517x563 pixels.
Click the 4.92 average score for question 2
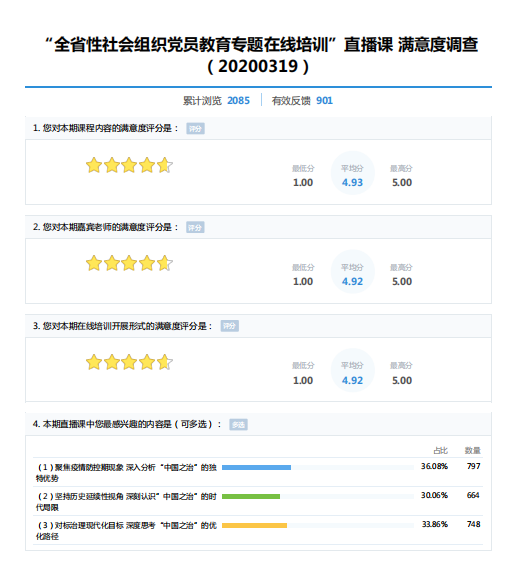coord(353,282)
